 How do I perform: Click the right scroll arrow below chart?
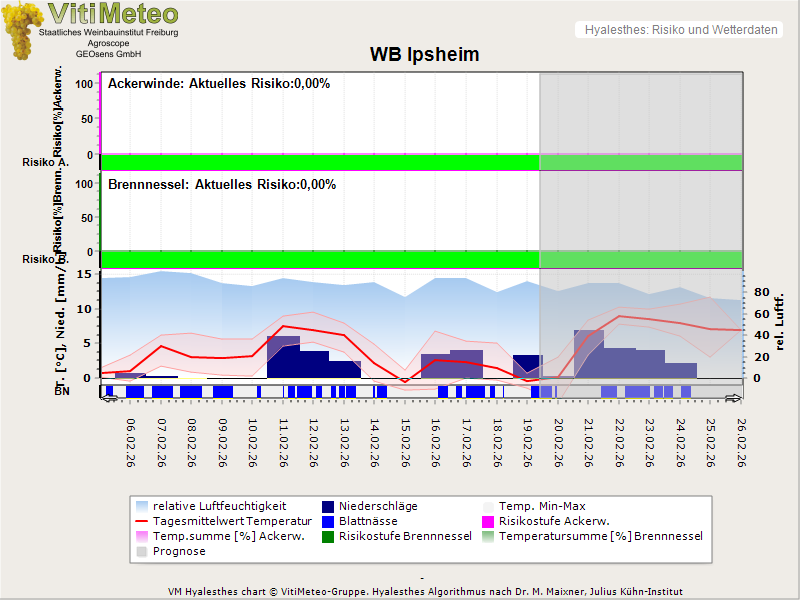pyautogui.click(x=734, y=398)
